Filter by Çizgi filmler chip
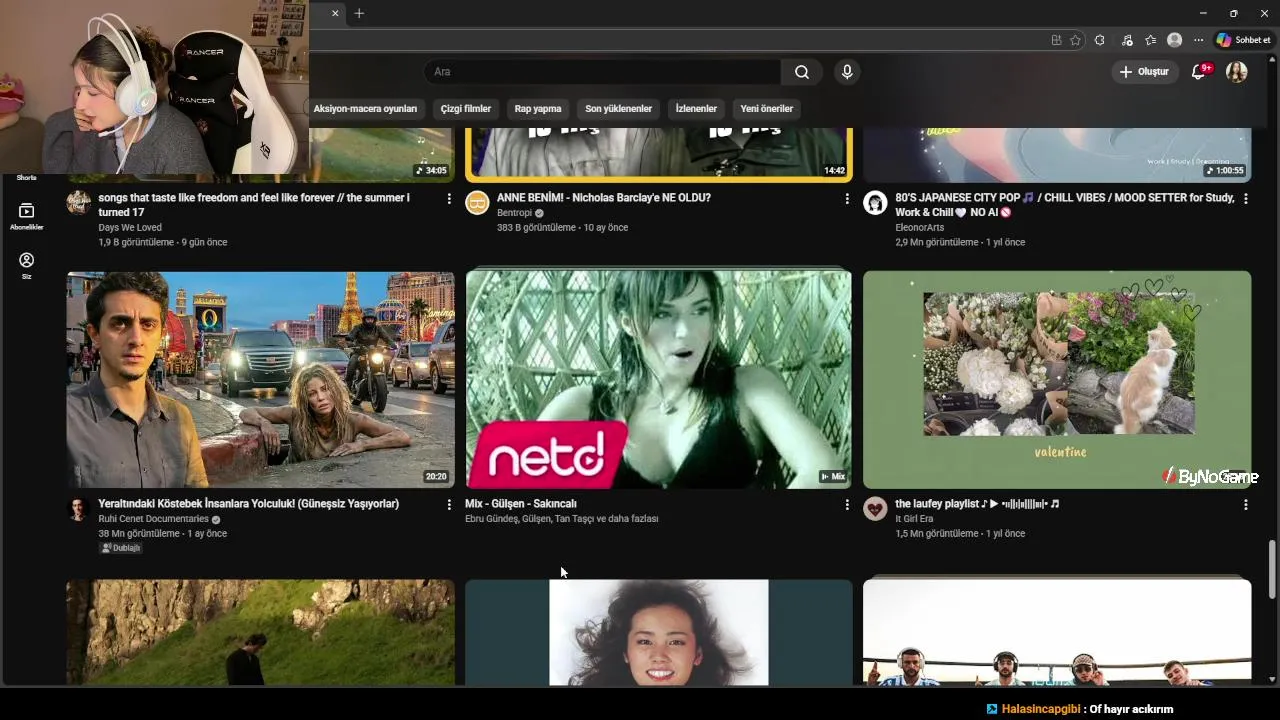This screenshot has width=1280, height=720. [466, 109]
